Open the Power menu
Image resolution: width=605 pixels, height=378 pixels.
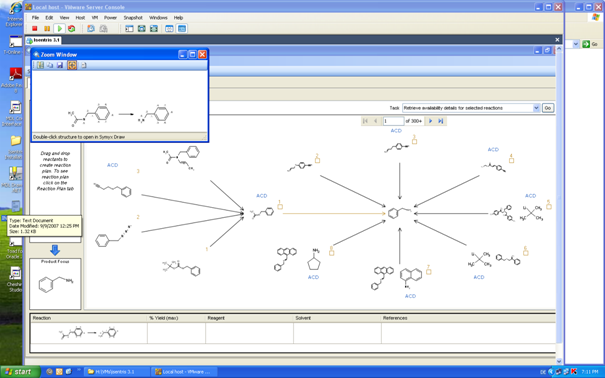tap(110, 18)
